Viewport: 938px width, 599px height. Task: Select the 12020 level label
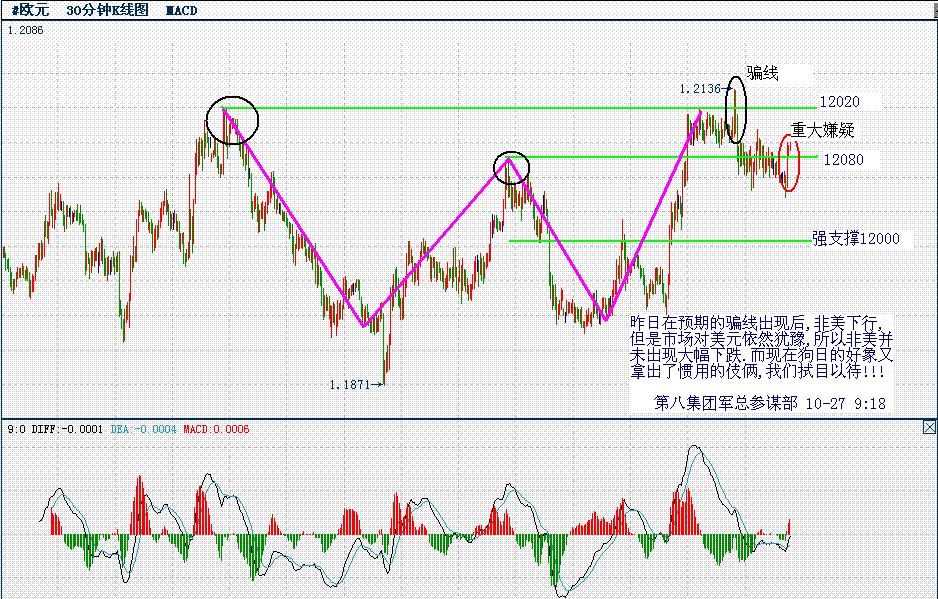pyautogui.click(x=839, y=102)
